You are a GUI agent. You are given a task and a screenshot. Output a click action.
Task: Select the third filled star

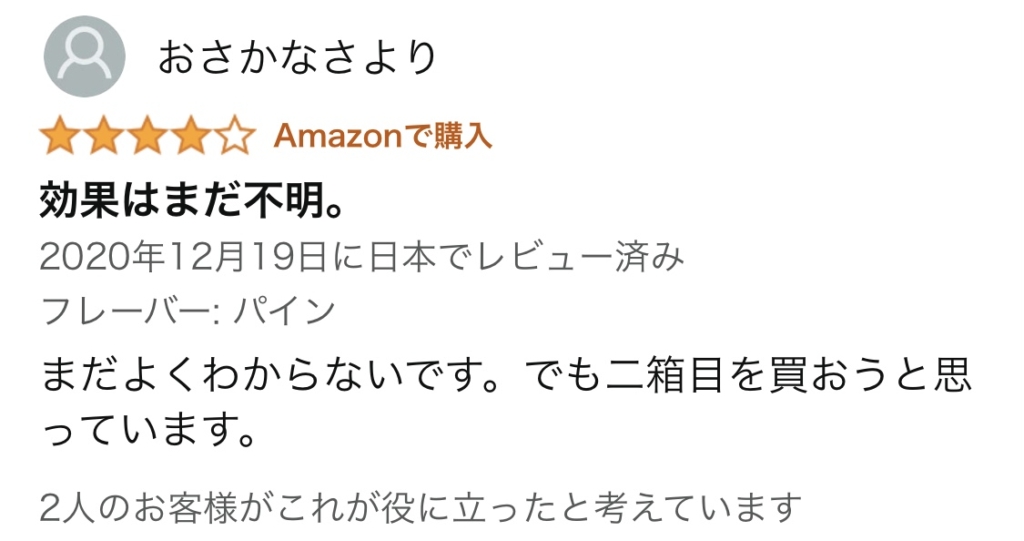148,136
